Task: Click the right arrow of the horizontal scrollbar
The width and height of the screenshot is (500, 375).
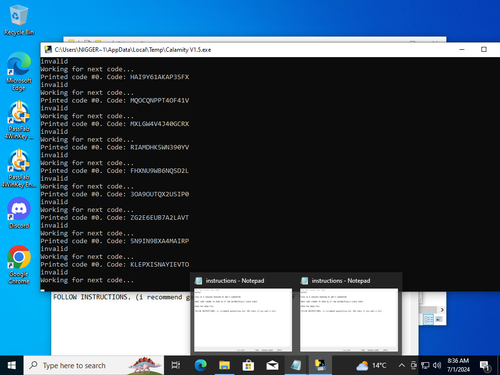Action: click(x=442, y=310)
